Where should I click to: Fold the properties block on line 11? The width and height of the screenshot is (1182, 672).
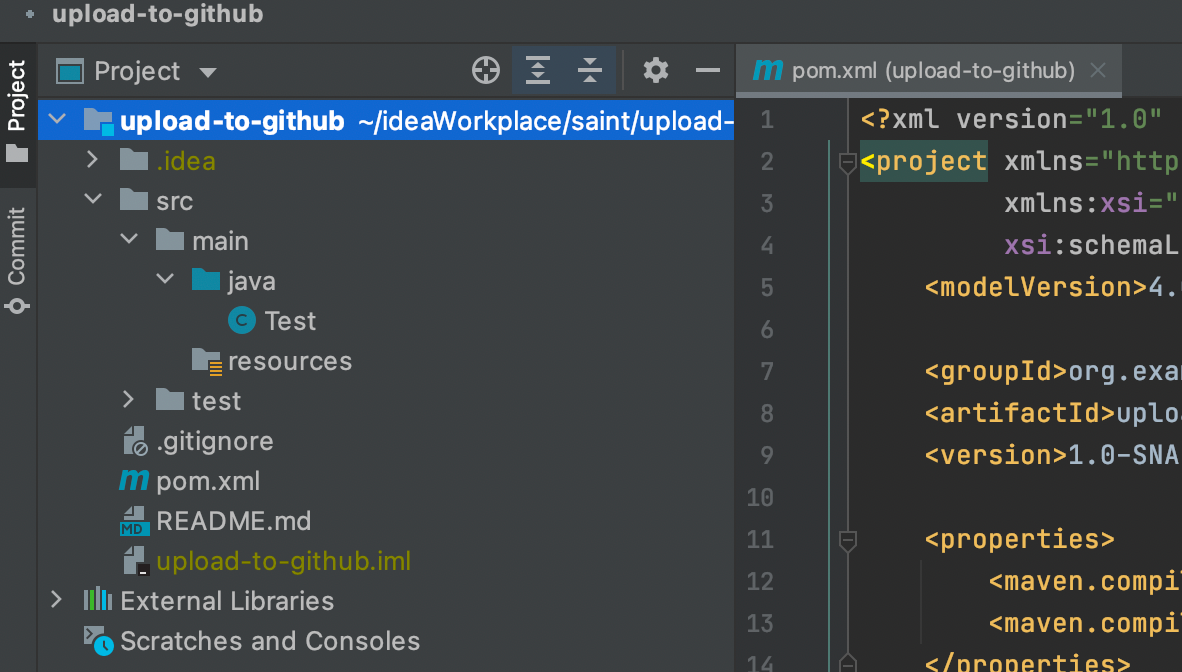pos(847,540)
